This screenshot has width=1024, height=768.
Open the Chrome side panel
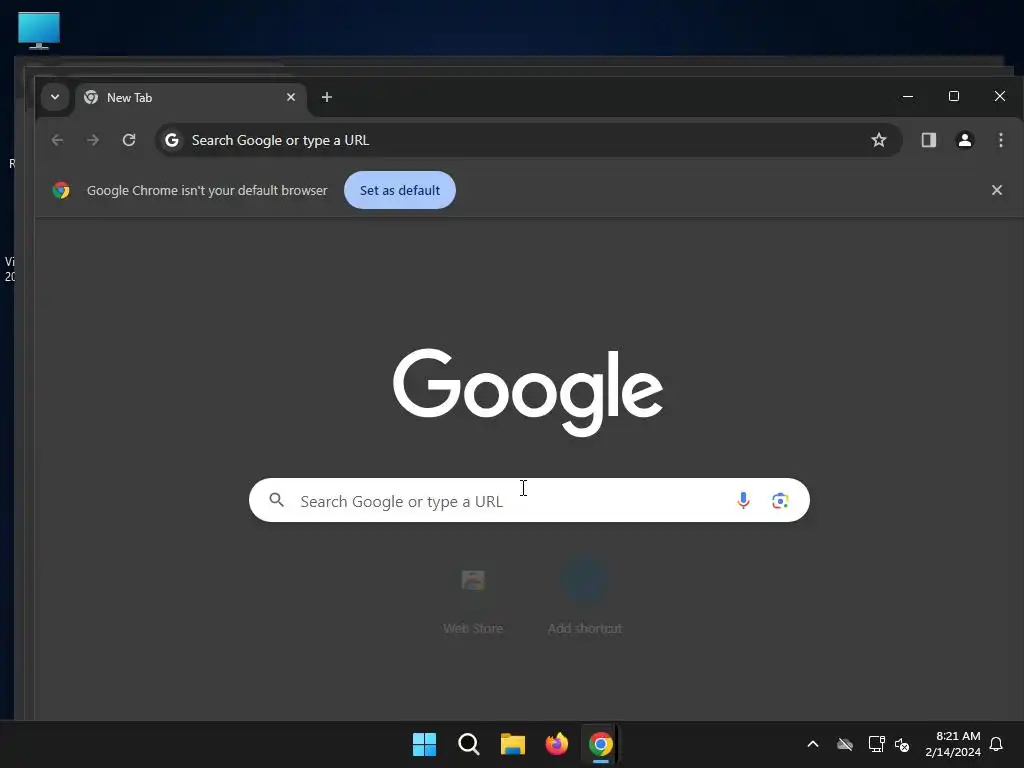coord(929,140)
